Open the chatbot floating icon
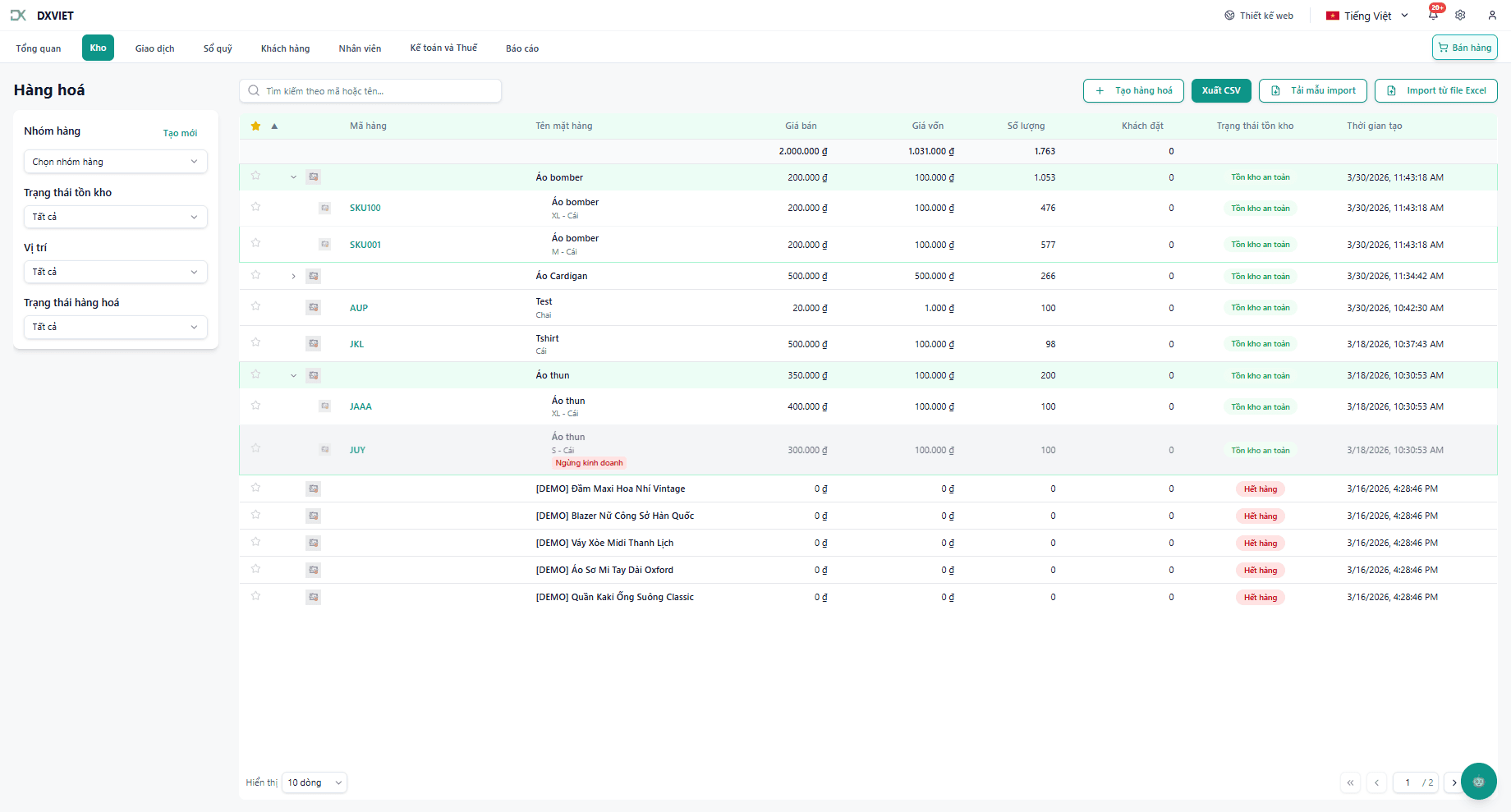The image size is (1511, 812). pos(1478,782)
